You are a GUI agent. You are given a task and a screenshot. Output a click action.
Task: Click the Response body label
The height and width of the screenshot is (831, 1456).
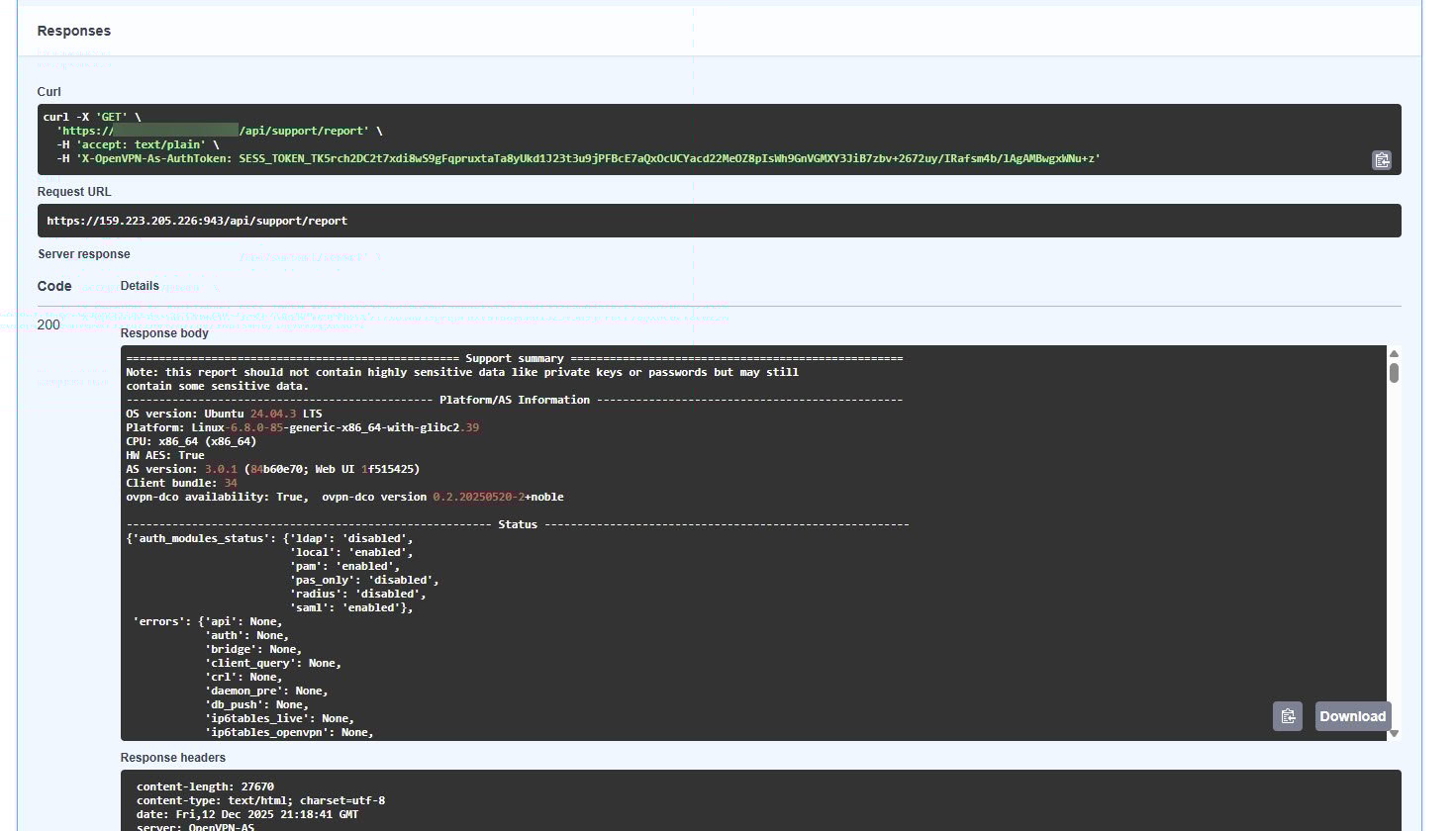(163, 333)
